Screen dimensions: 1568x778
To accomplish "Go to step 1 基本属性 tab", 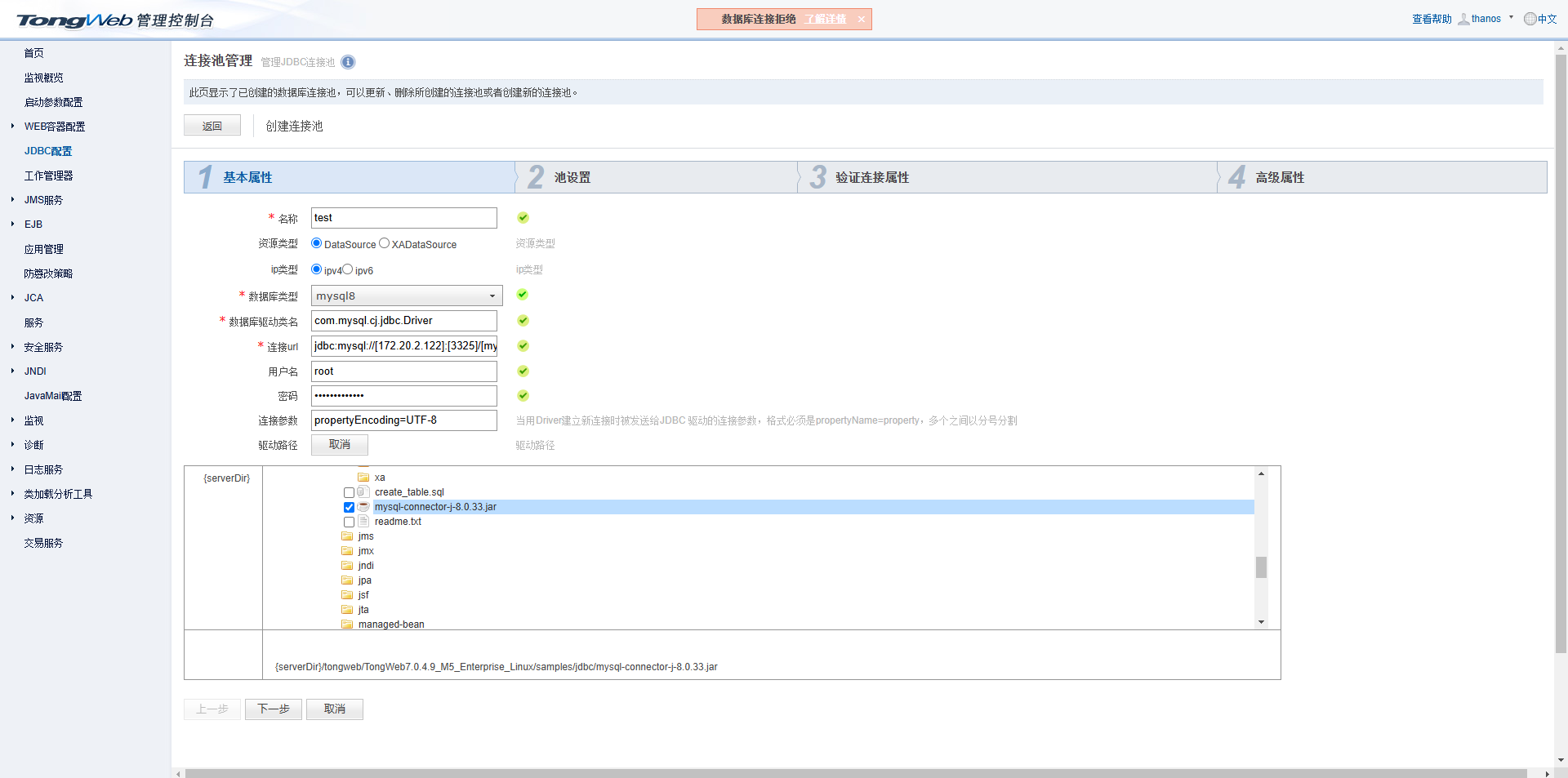I will [x=350, y=177].
